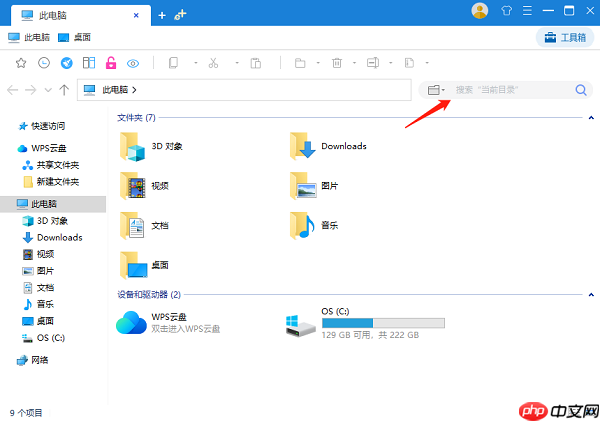Toggle the dual-pane layout icon
The image size is (600, 421).
(89, 63)
